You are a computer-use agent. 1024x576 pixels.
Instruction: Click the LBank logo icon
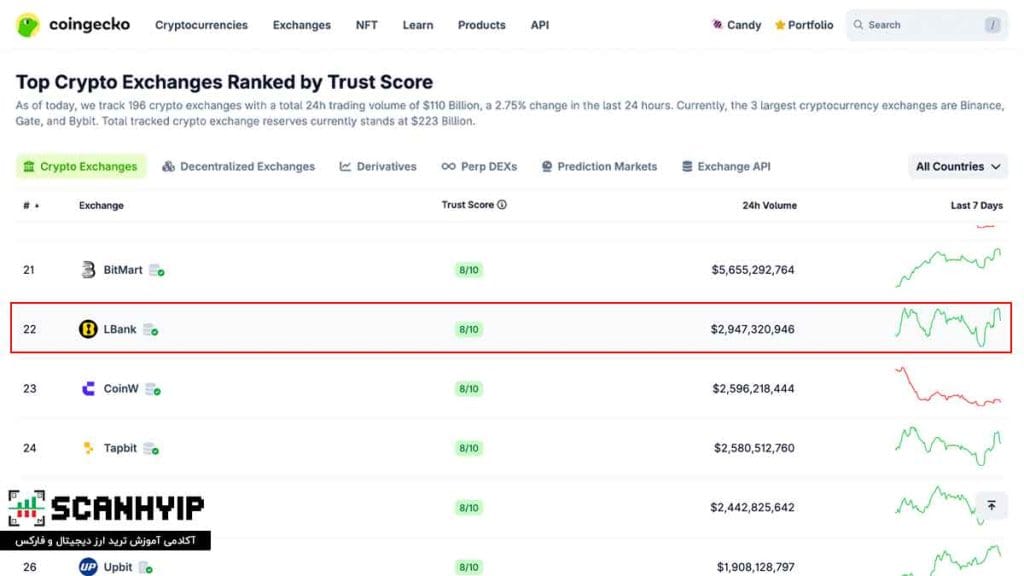(x=88, y=329)
